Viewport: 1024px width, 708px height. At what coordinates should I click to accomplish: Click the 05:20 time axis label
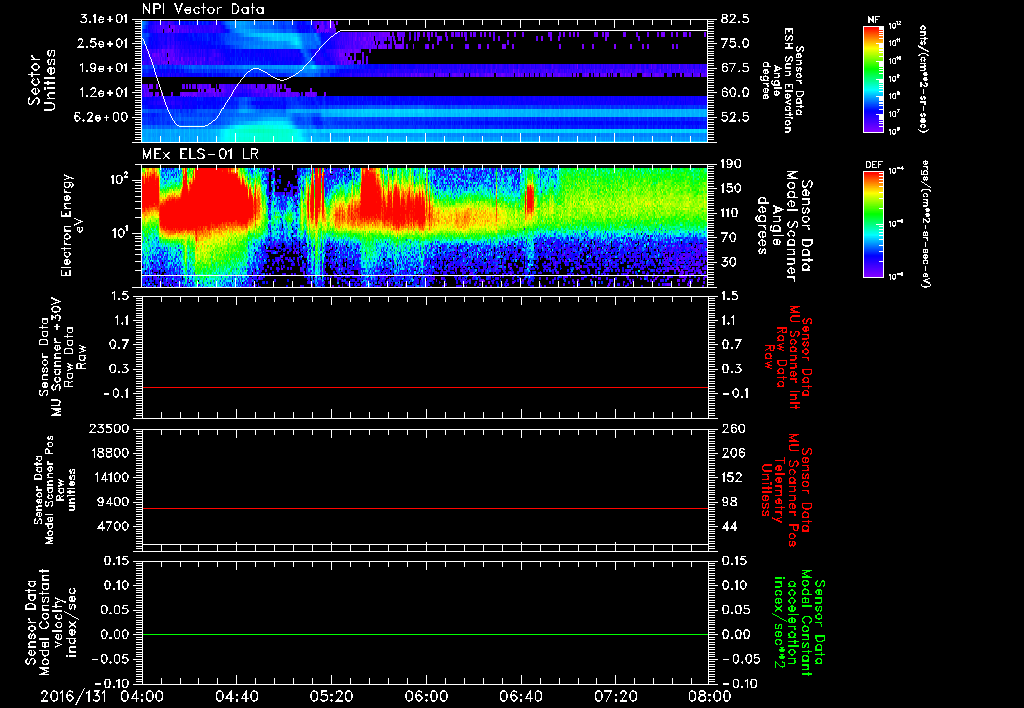[331, 696]
